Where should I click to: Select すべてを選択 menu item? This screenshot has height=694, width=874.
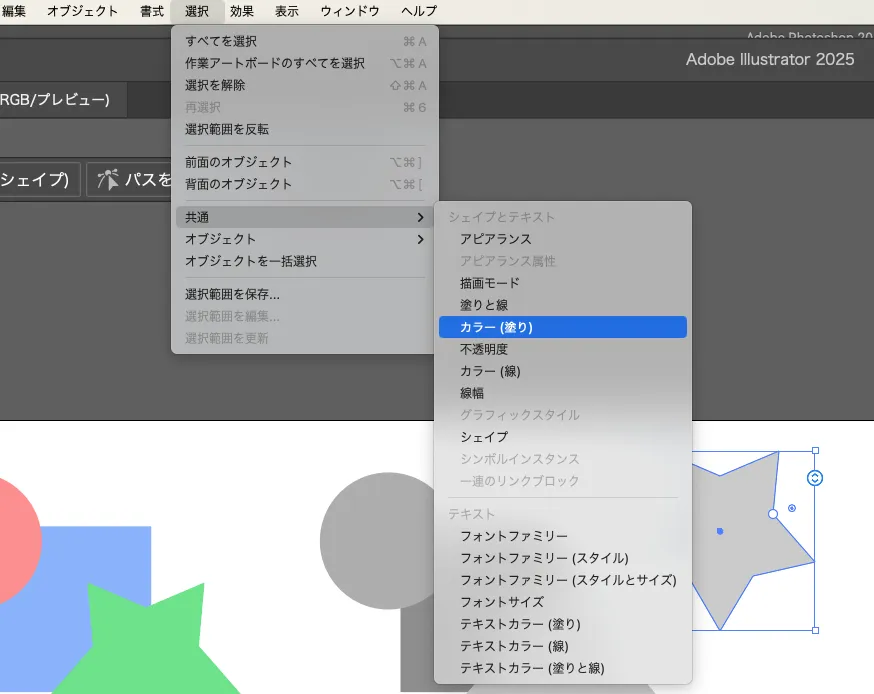[x=221, y=41]
